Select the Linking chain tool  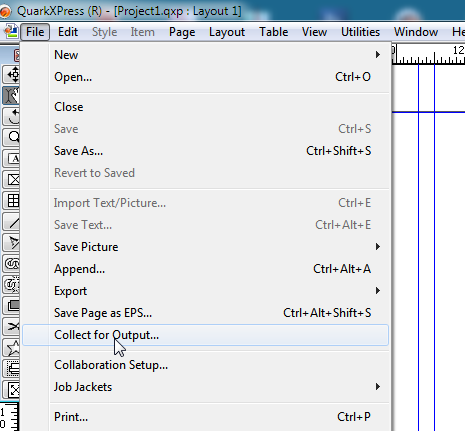12,263
